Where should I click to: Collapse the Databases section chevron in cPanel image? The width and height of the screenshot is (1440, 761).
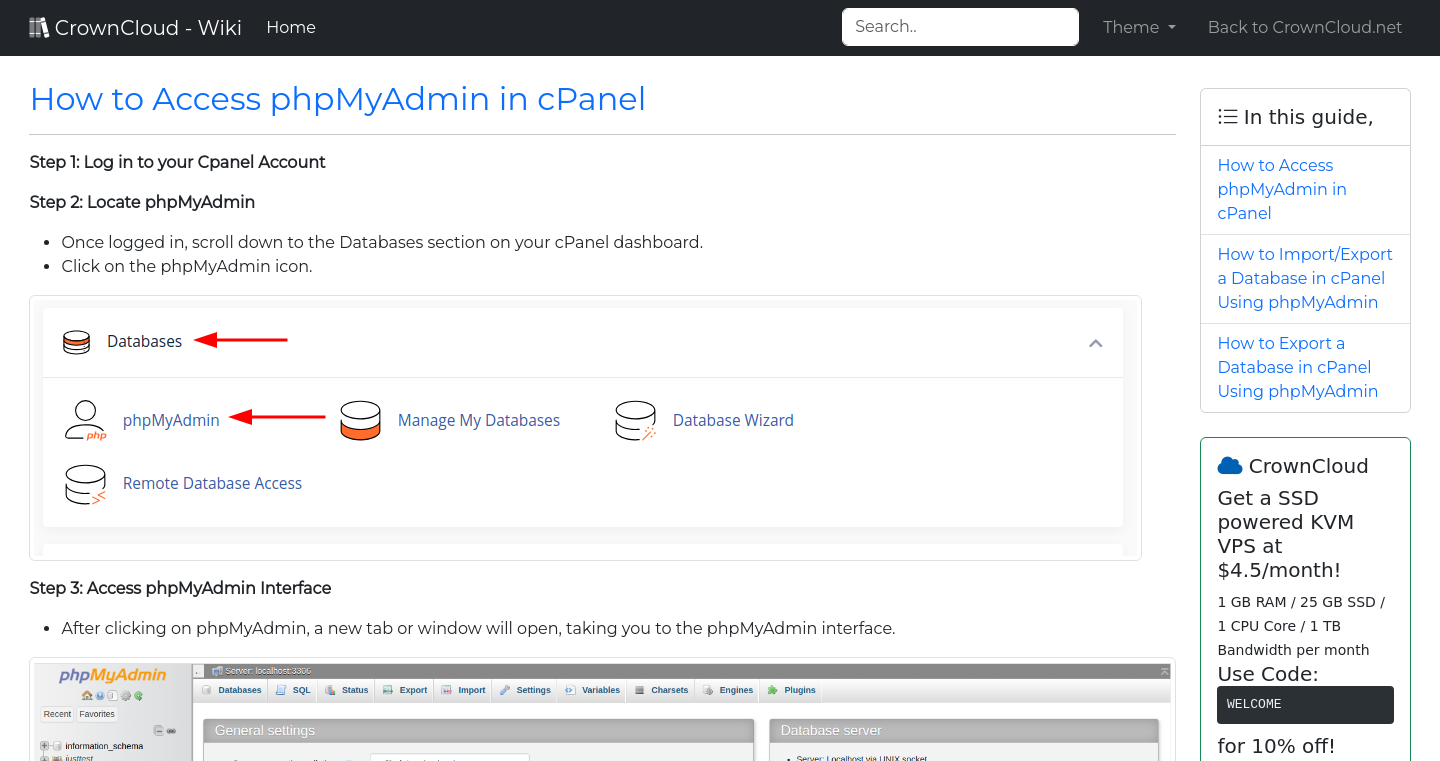[x=1096, y=343]
